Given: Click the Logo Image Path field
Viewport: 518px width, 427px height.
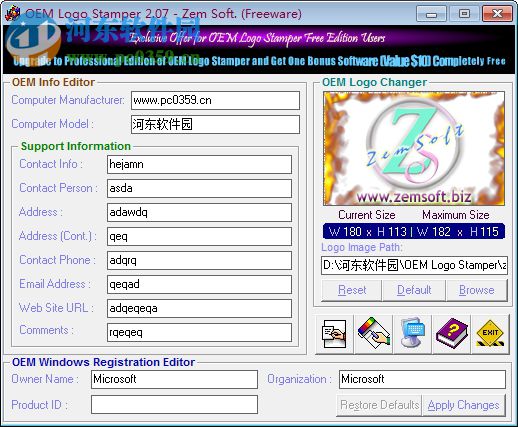Looking at the screenshot, I should (x=414, y=265).
